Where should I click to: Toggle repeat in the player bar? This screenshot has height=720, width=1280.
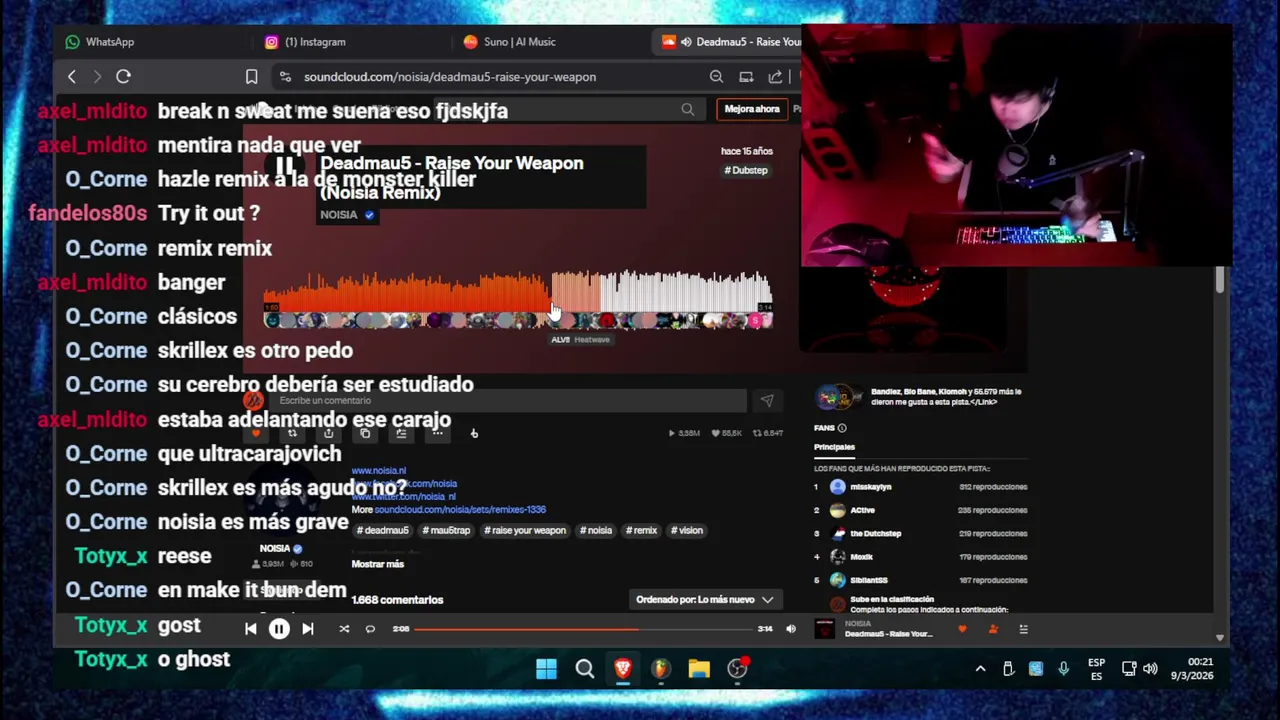[x=370, y=629]
